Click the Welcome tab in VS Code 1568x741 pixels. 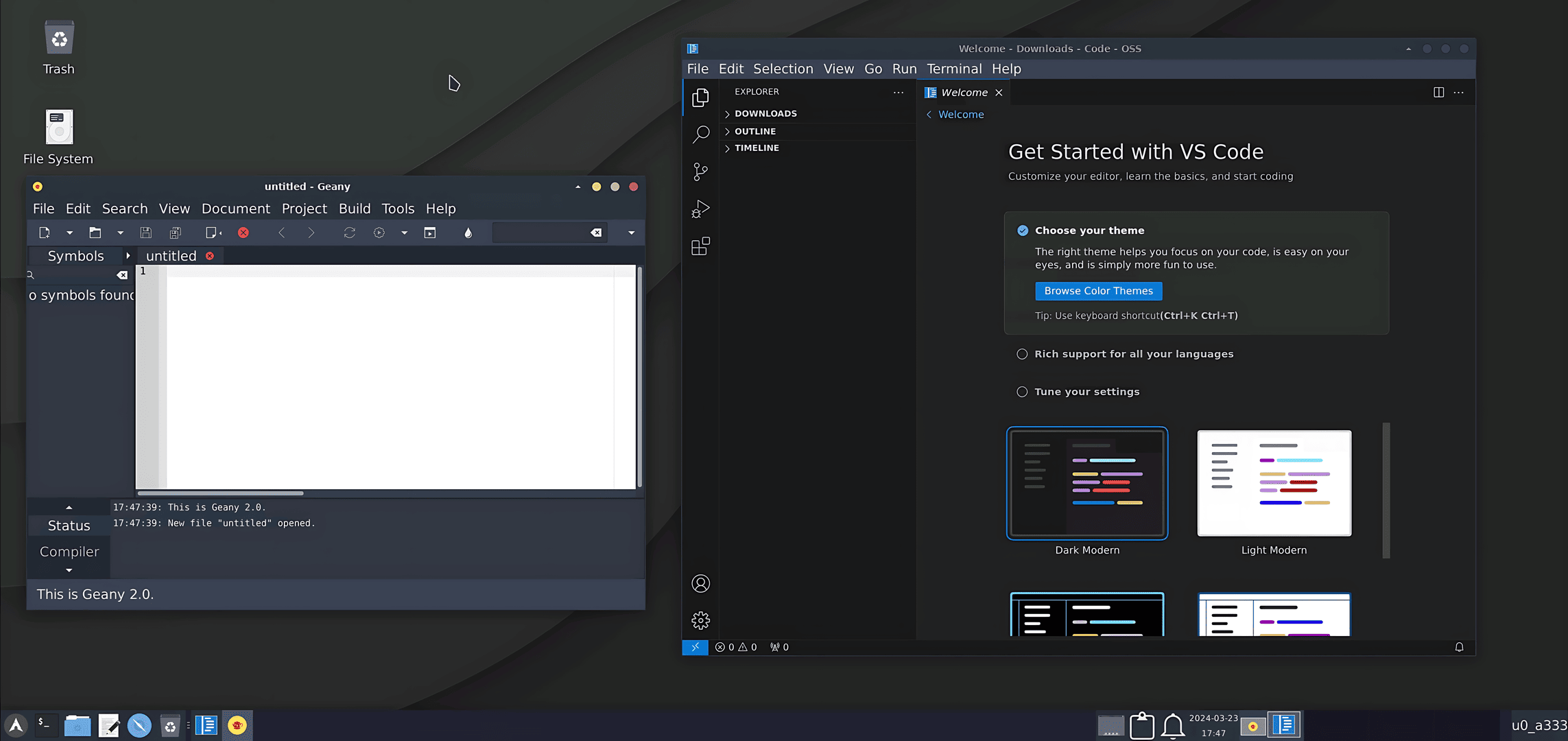(x=962, y=92)
